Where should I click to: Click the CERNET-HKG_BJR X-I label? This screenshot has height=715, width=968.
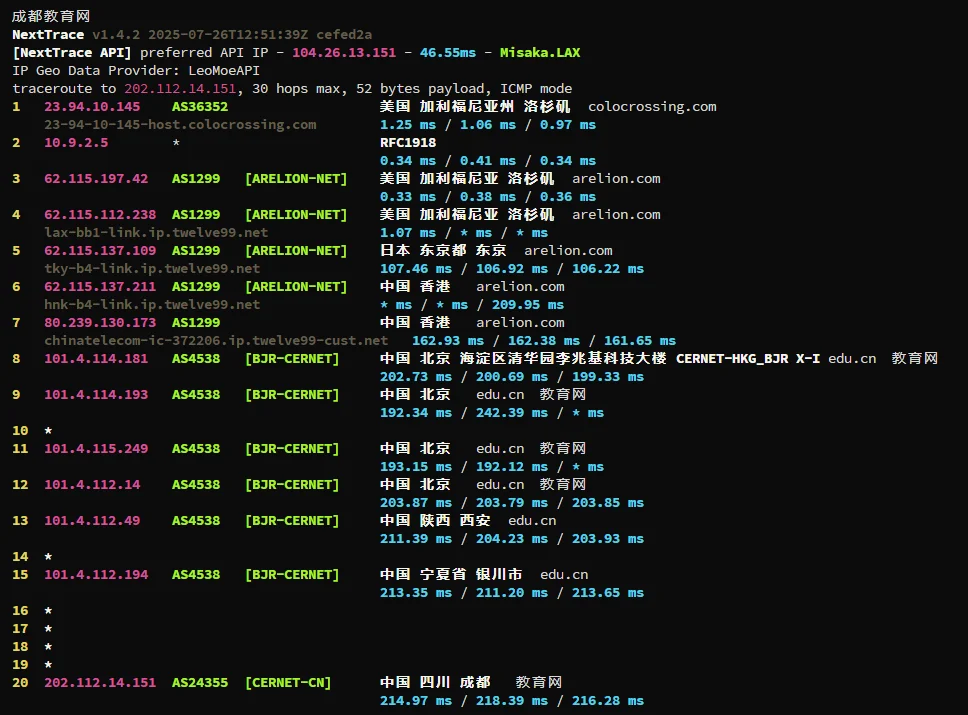pyautogui.click(x=748, y=359)
